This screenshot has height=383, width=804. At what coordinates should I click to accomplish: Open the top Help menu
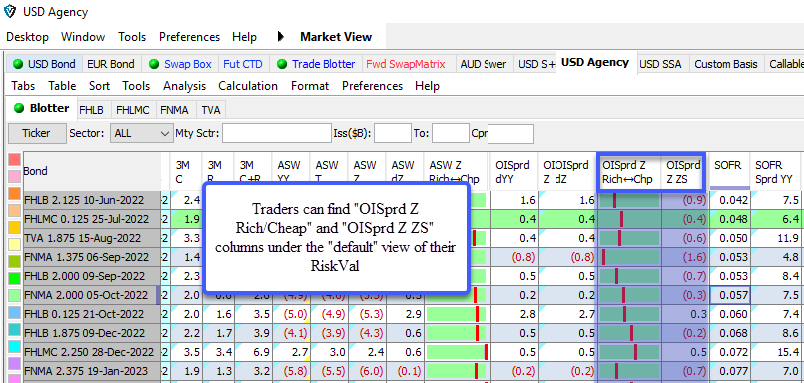(244, 37)
